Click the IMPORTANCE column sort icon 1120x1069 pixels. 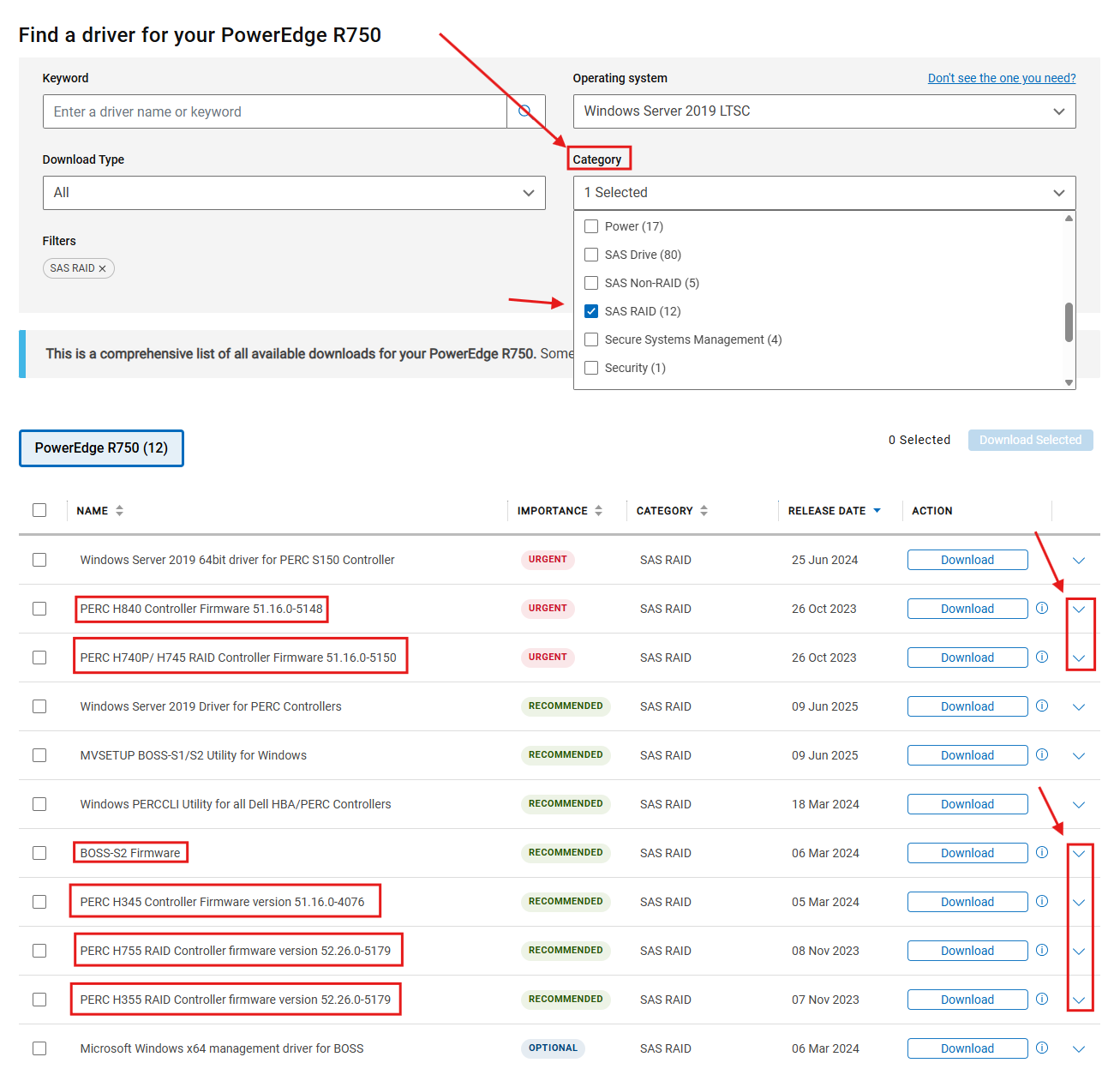(x=597, y=510)
